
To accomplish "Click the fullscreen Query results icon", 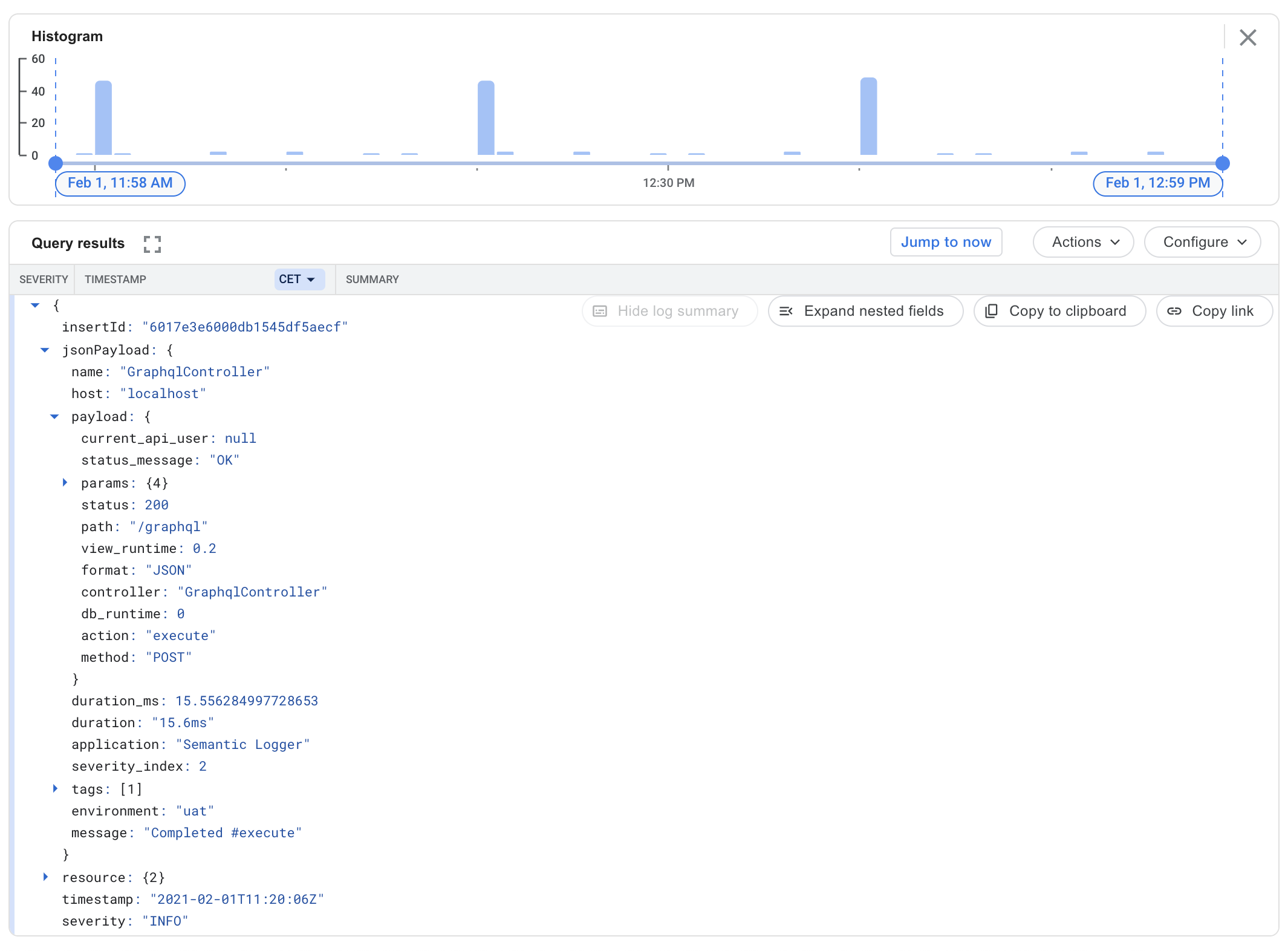I will tap(152, 244).
